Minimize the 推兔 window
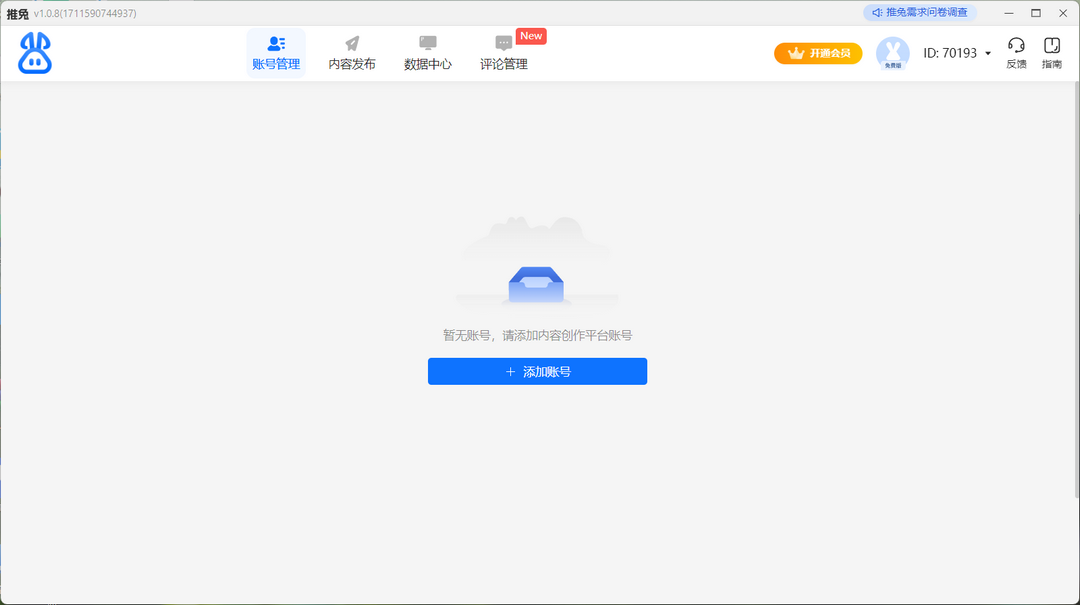This screenshot has height=605, width=1080. click(x=1008, y=13)
